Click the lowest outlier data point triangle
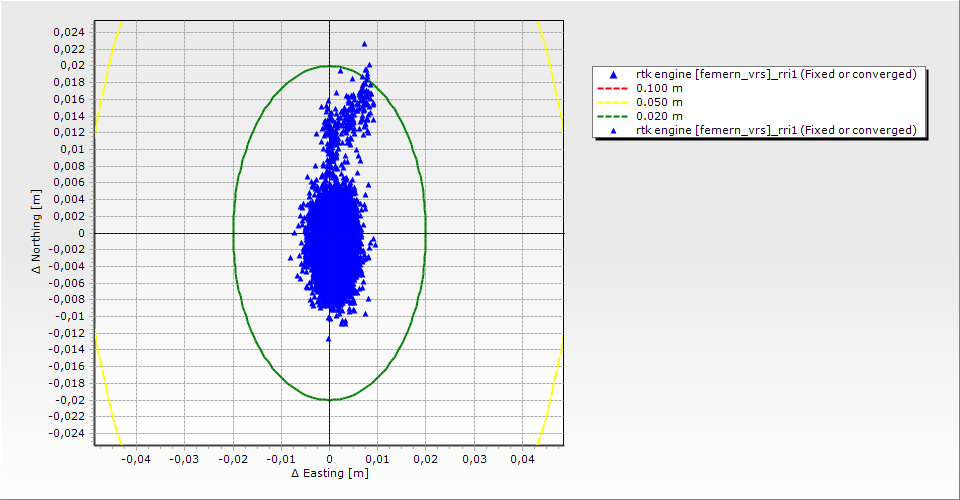The image size is (960, 500). pos(328,339)
